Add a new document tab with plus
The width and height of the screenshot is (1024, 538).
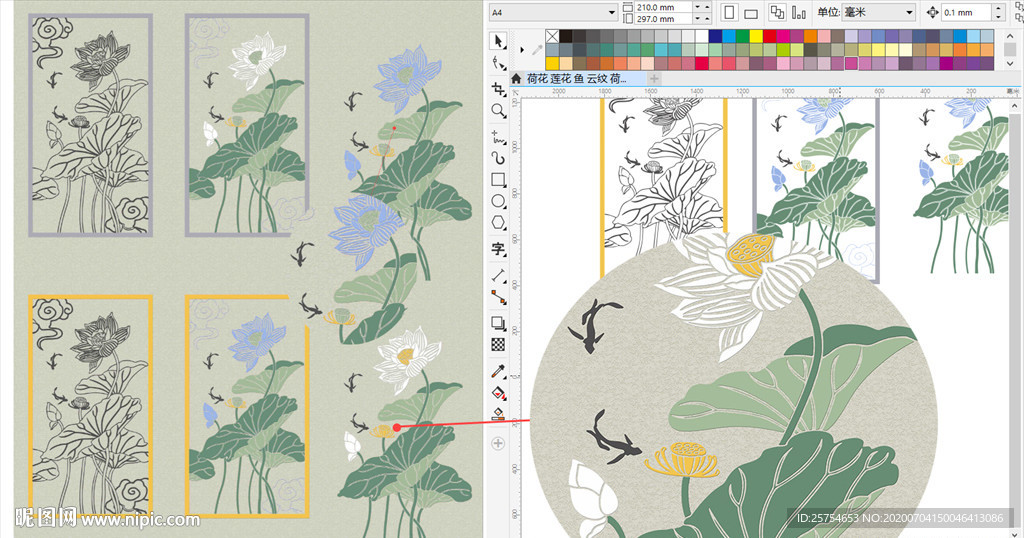(654, 78)
